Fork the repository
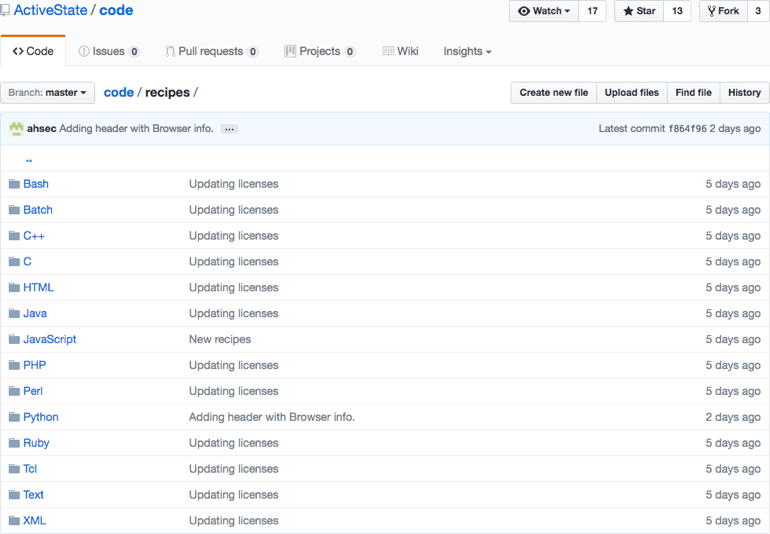 tap(723, 11)
